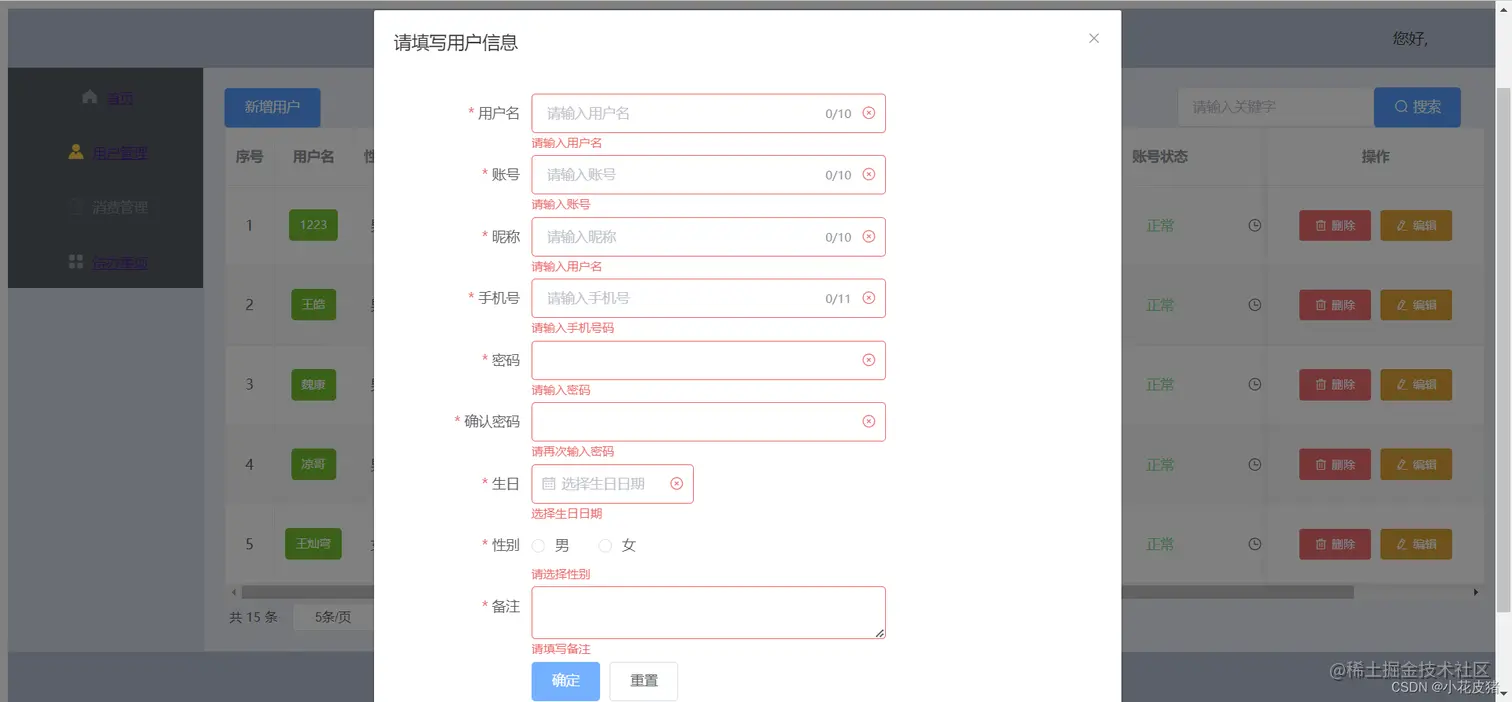This screenshot has width=1512, height=702.
Task: Click the trash icon on the first 删除 button
Action: (1320, 225)
